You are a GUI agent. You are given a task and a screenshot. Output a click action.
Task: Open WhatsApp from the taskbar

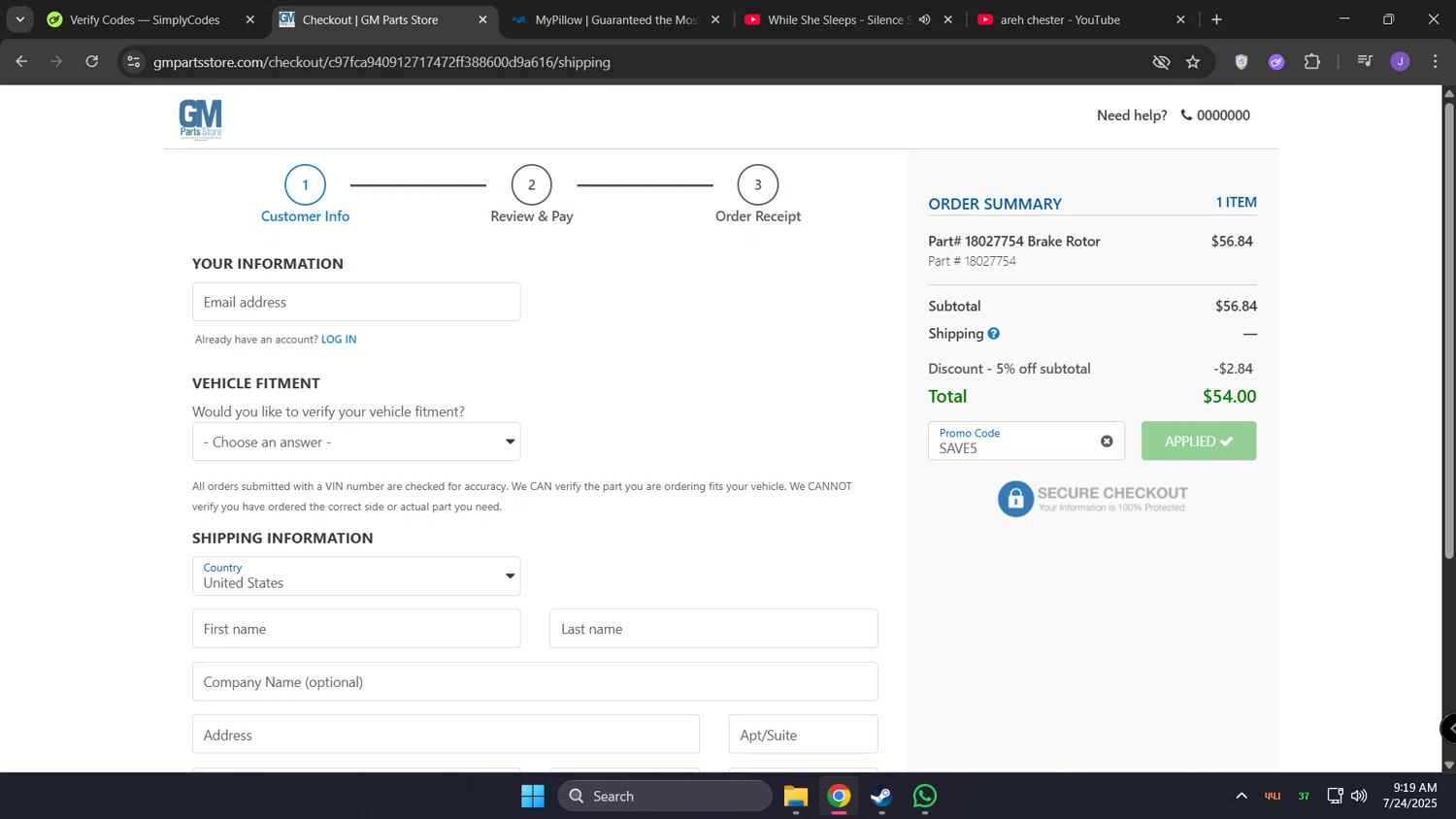pos(925,797)
